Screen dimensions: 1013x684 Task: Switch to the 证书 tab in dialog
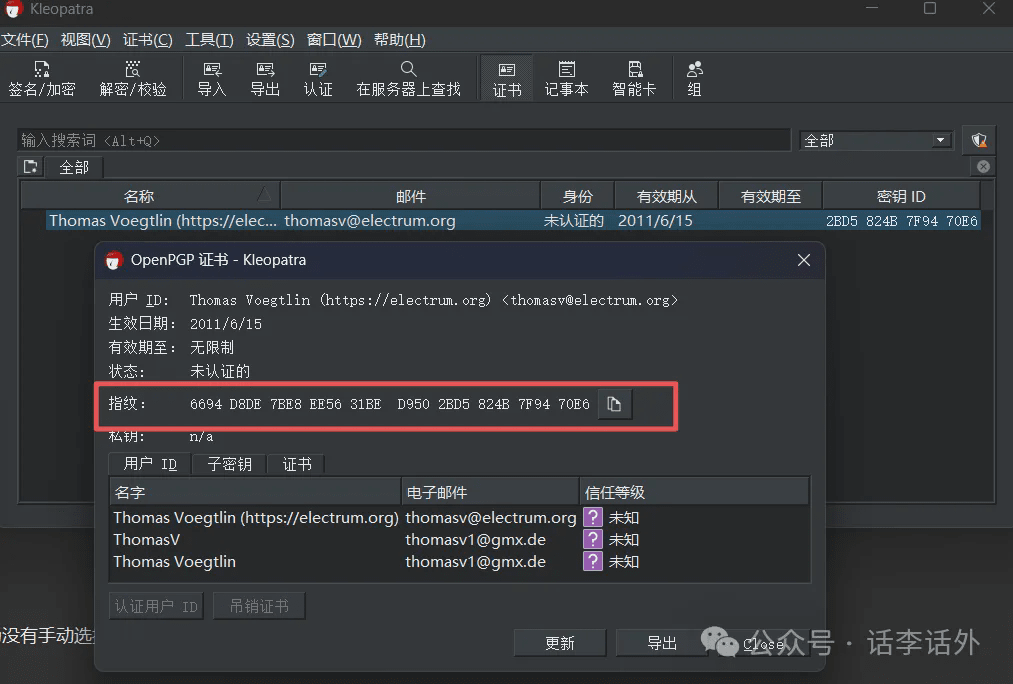pyautogui.click(x=297, y=464)
